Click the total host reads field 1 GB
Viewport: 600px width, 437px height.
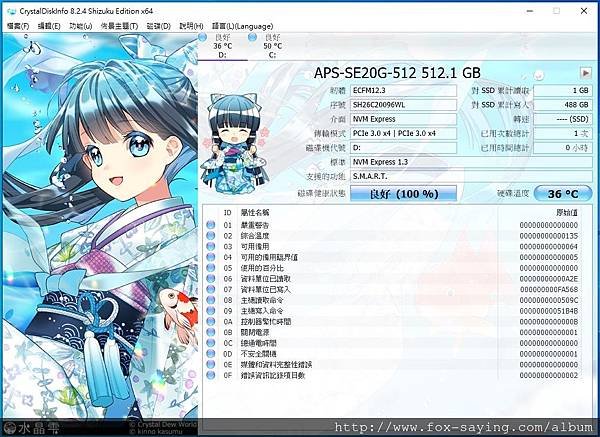(x=563, y=91)
